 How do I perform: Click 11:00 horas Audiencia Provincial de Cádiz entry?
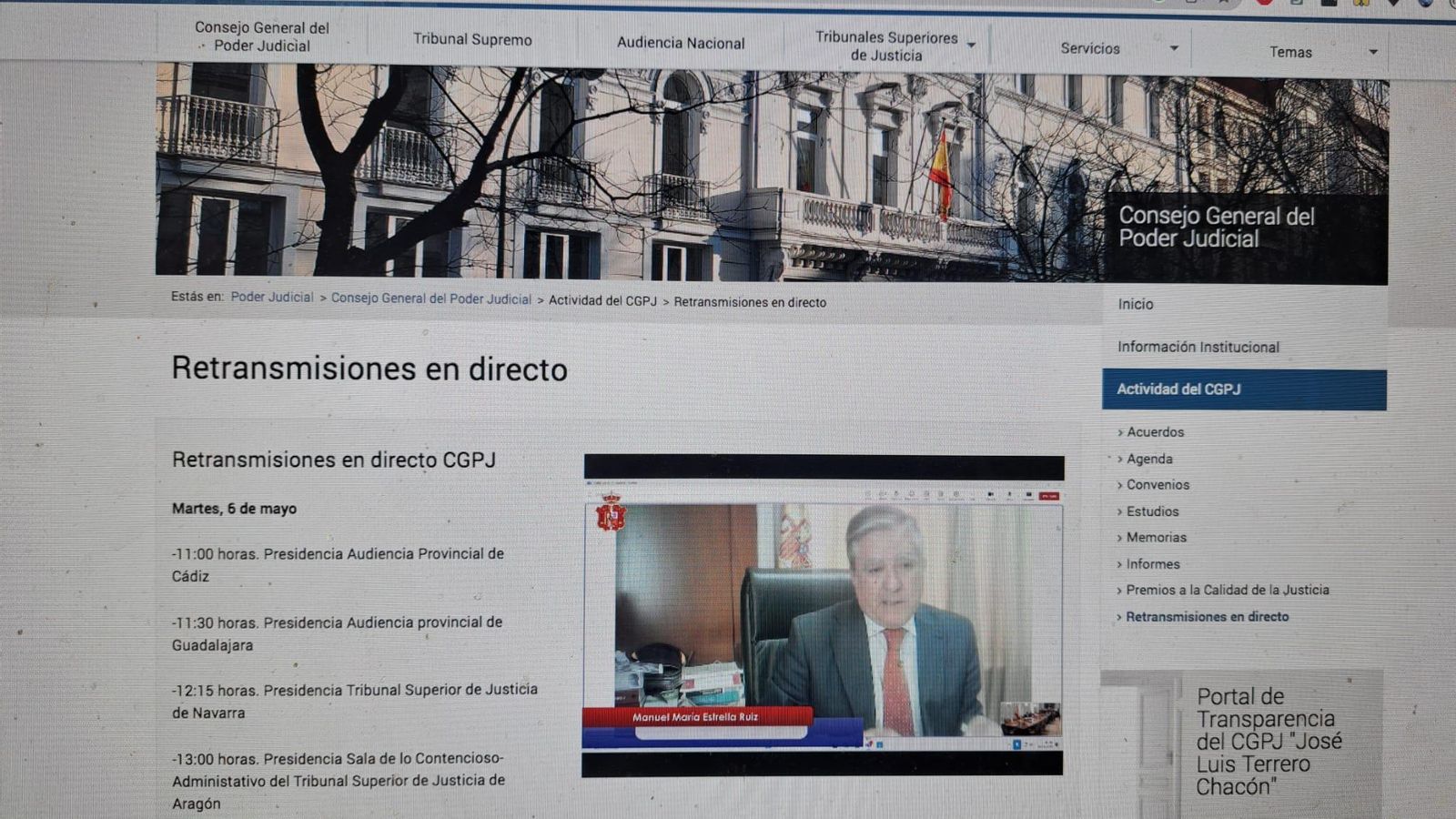[338, 564]
